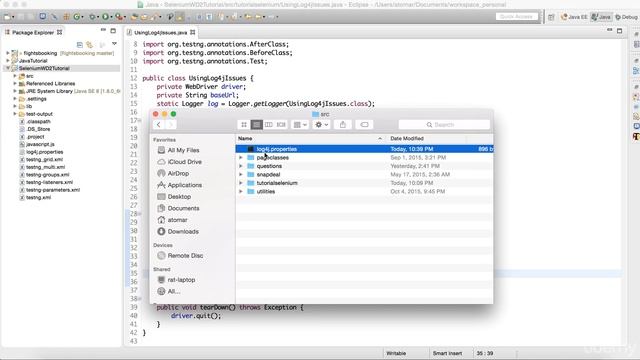Click Smart Insert in Eclipse status bar

tap(447, 353)
